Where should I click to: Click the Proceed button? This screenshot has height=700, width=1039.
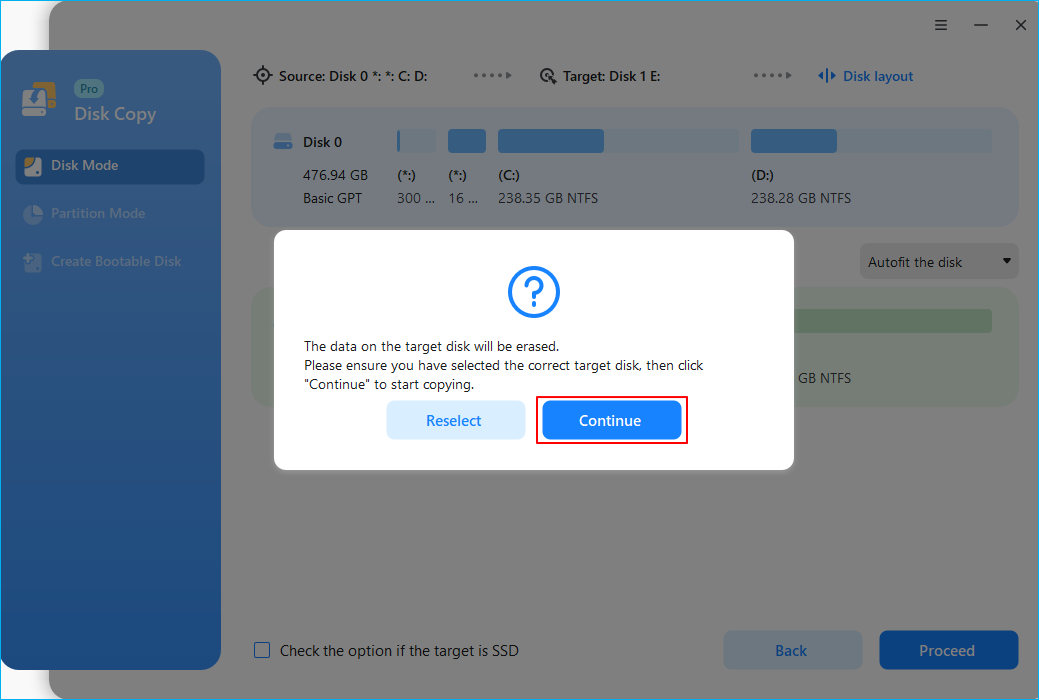947,650
